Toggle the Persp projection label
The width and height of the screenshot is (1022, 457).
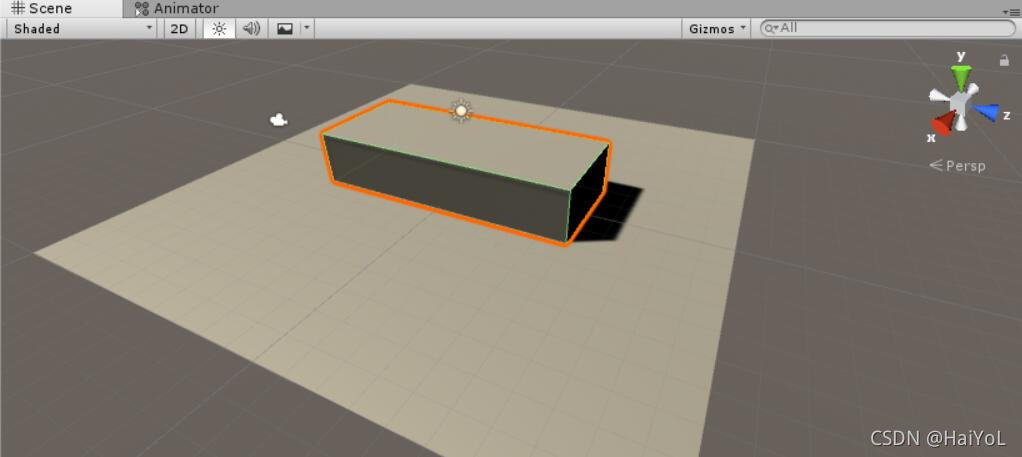click(x=957, y=166)
